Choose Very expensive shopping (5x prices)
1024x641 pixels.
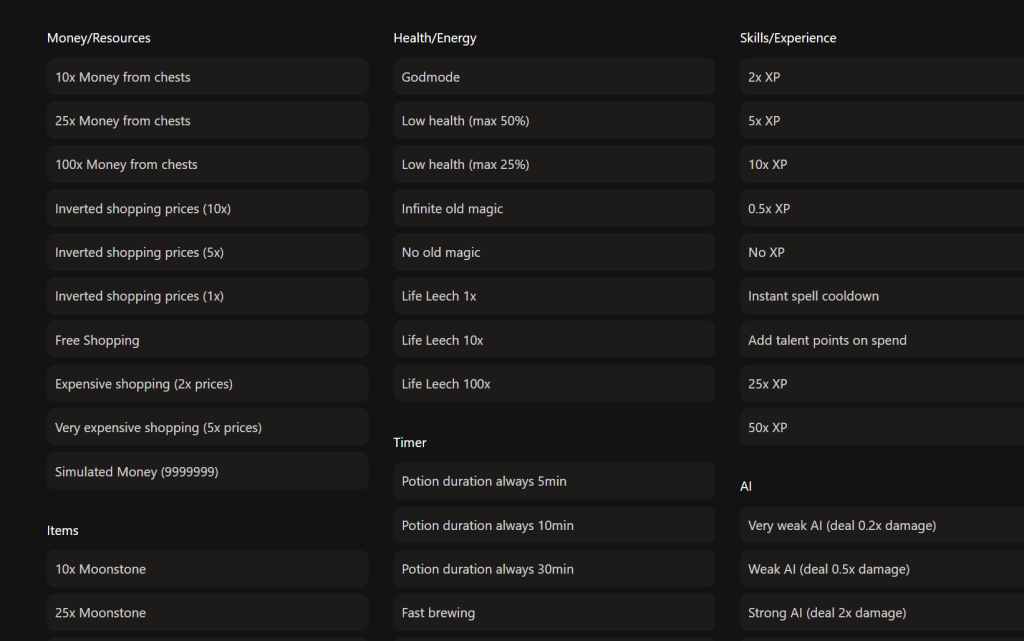pos(207,428)
